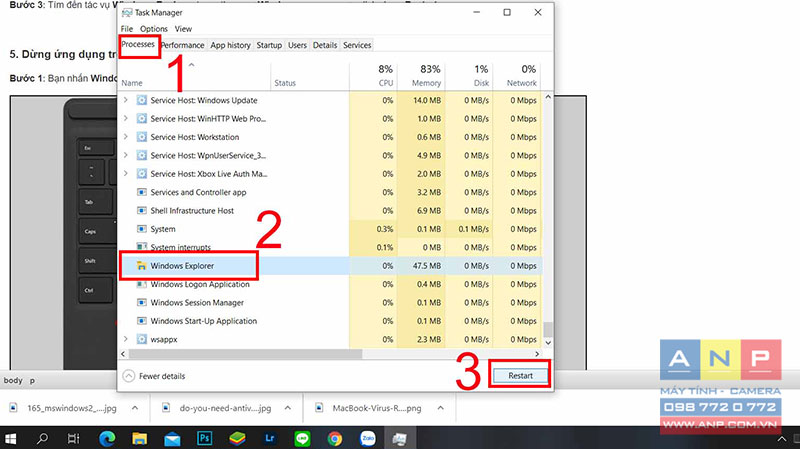Open the Options menu
800x449 pixels.
pyautogui.click(x=154, y=29)
